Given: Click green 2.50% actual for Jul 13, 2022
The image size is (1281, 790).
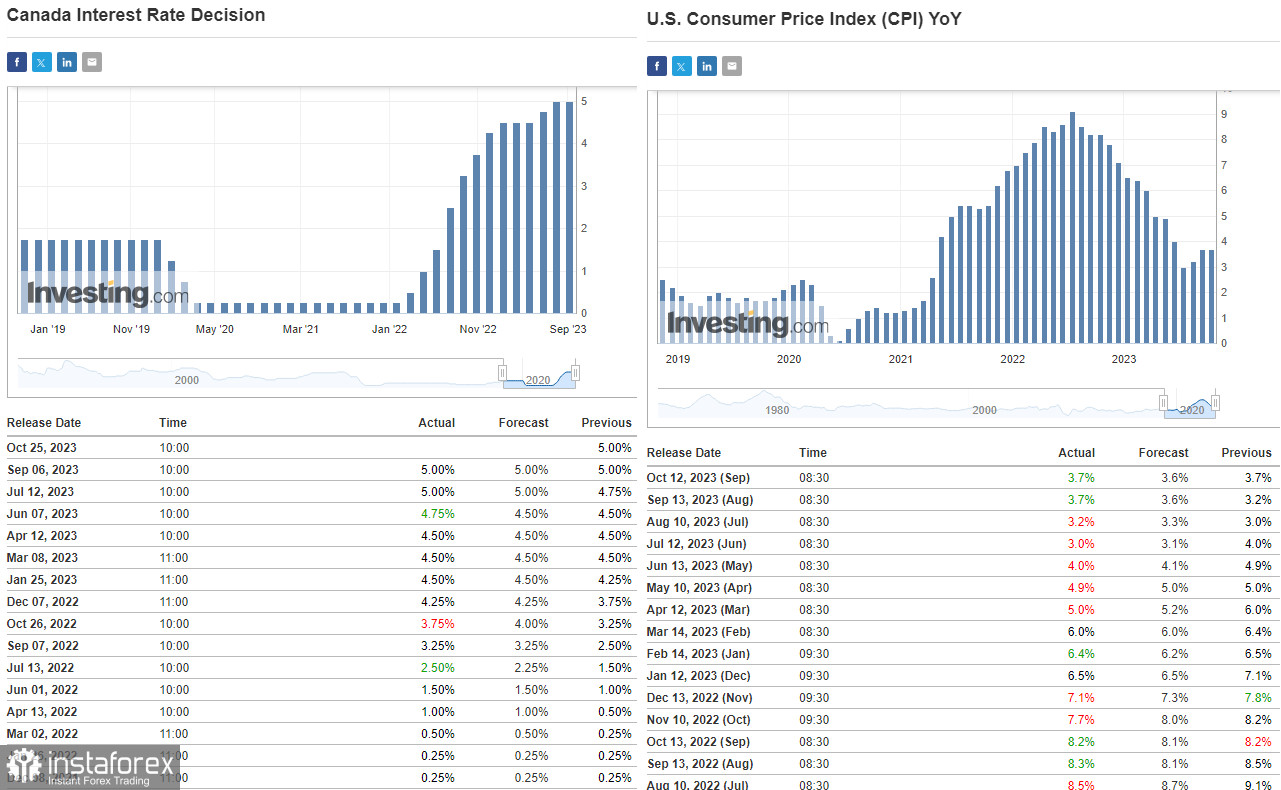Looking at the screenshot, I should coord(437,668).
